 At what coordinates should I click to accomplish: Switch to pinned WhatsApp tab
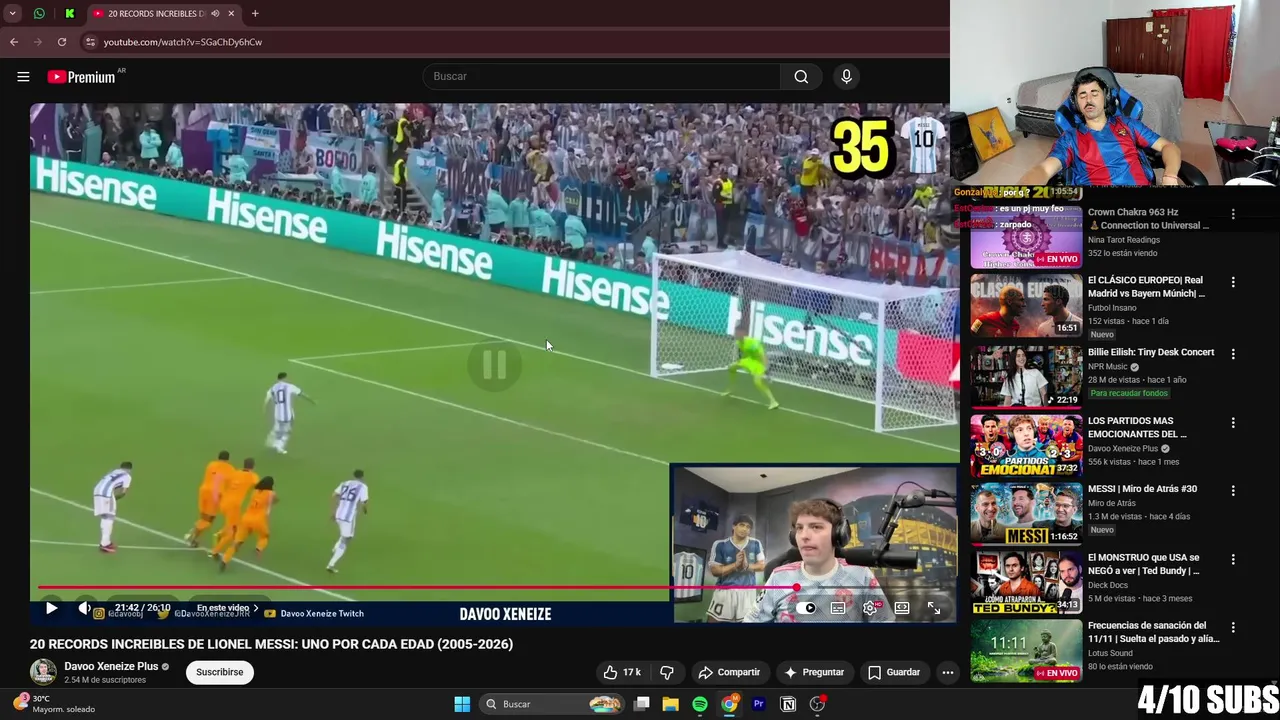[39, 13]
